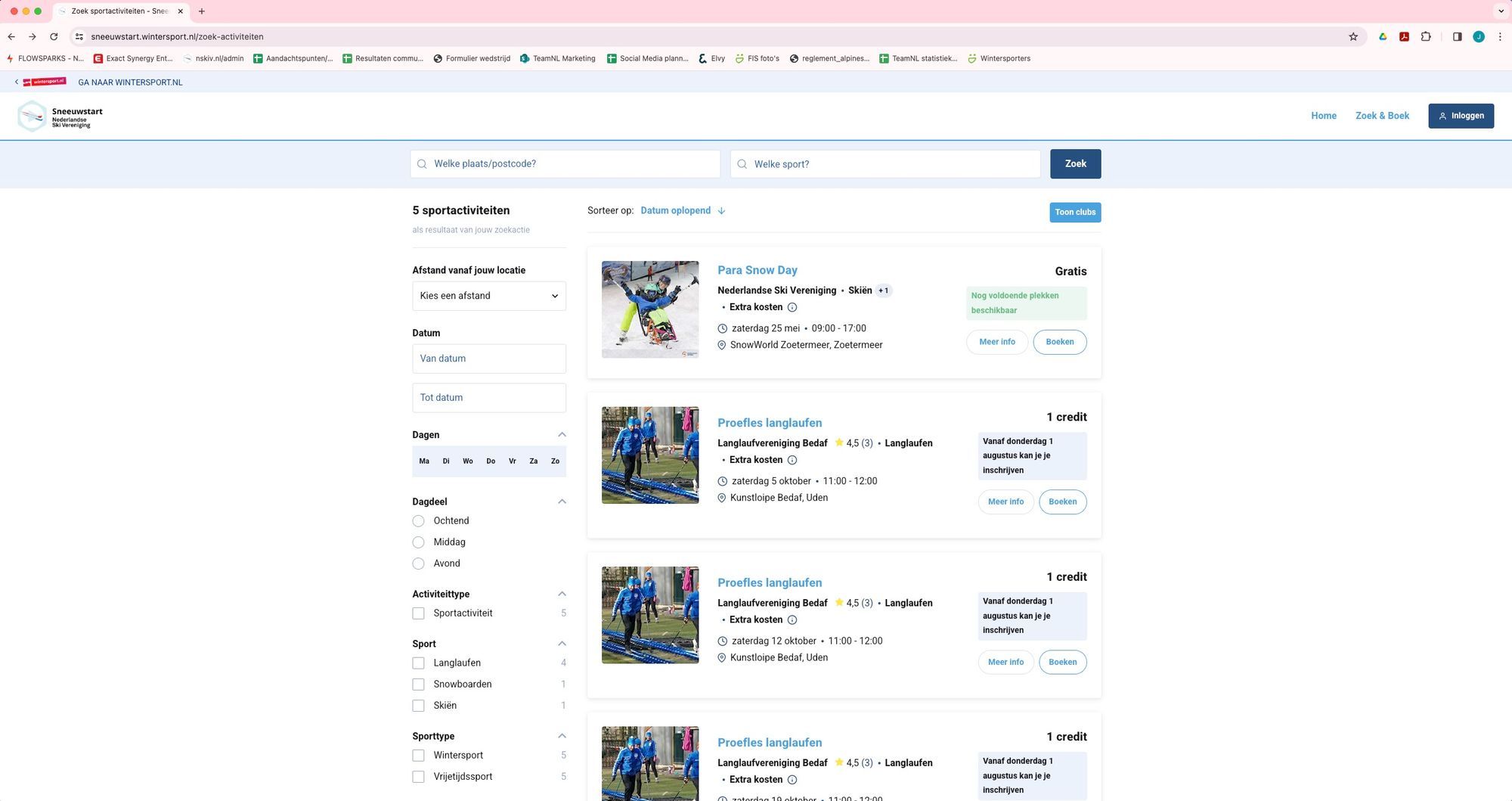Open the Chrome extensions puzzle icon
The height and width of the screenshot is (801, 1512).
[x=1426, y=36]
